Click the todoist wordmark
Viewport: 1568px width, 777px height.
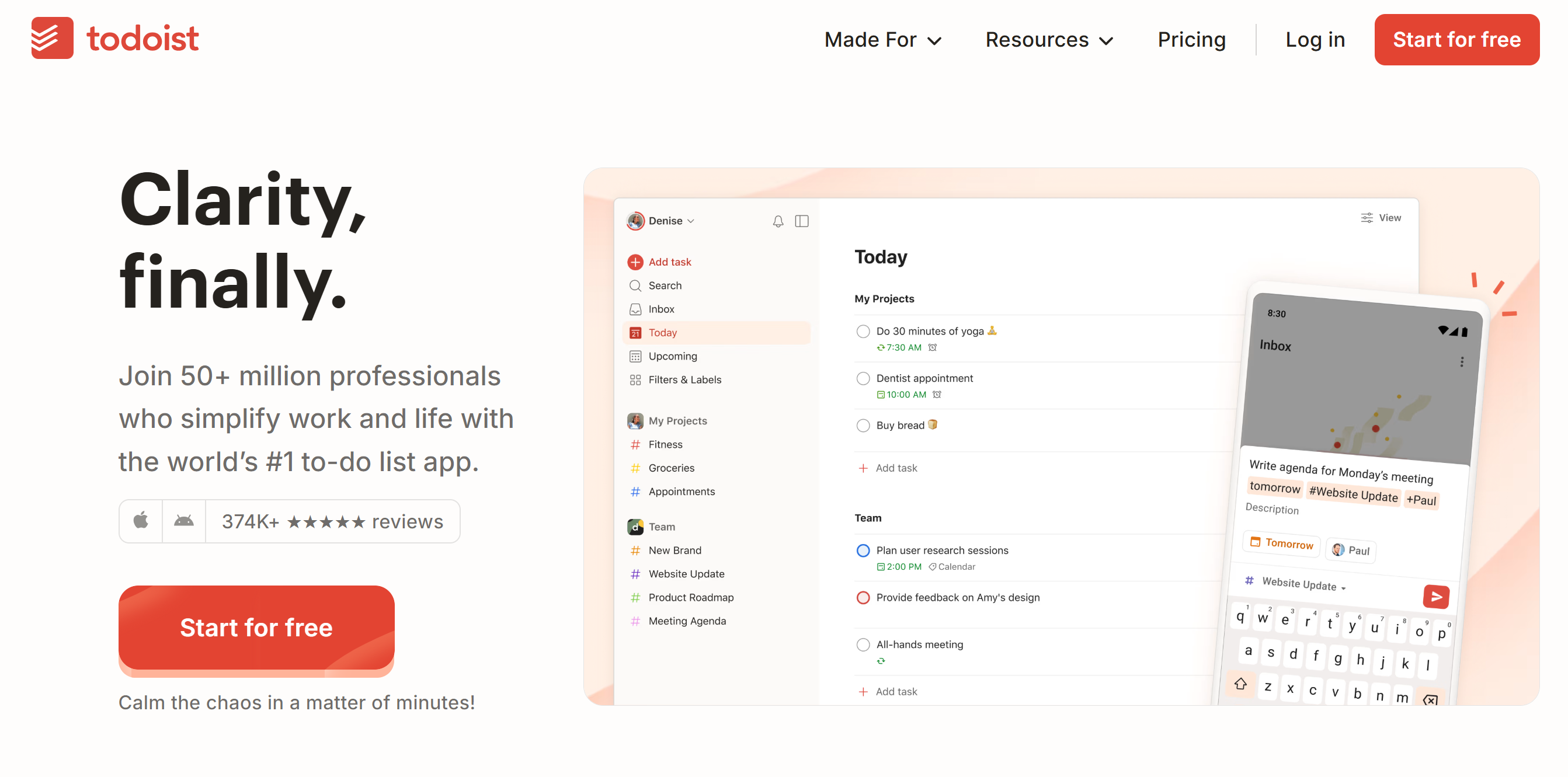[142, 39]
